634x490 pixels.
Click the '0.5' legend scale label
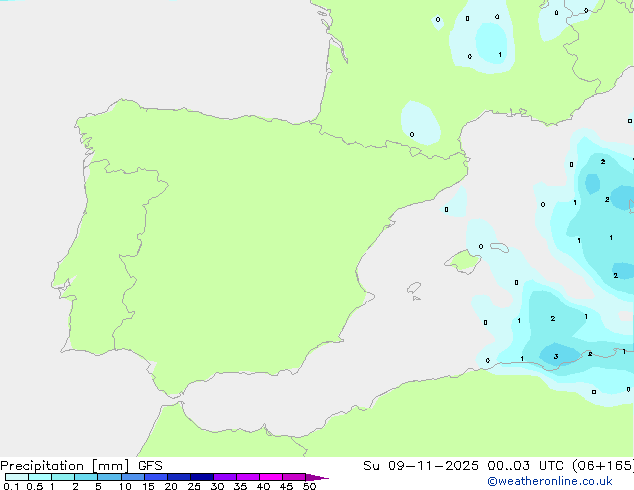[35, 486]
